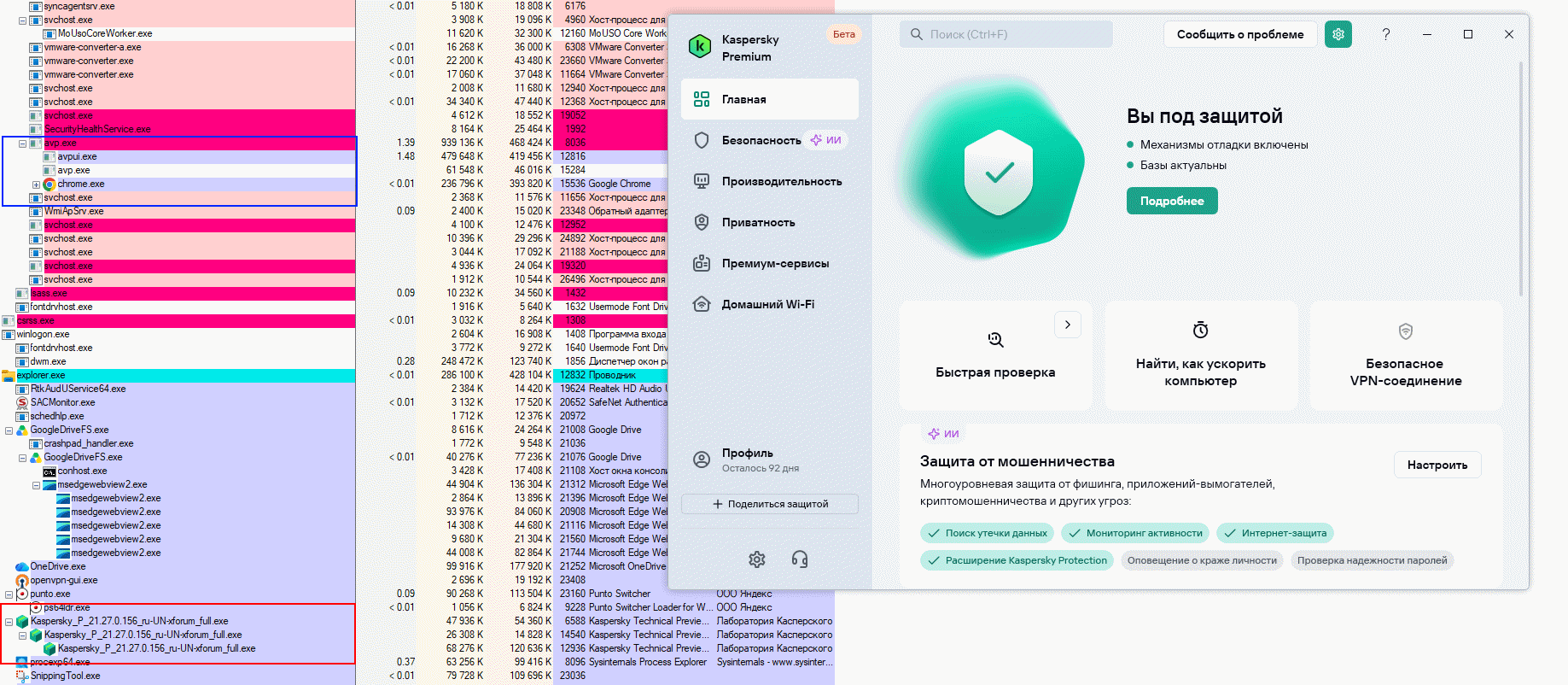Viewport: 1568px width, 685px height.
Task: Collapse Kaspersky installer node with PID 14540
Action: pyautogui.click(x=22, y=635)
